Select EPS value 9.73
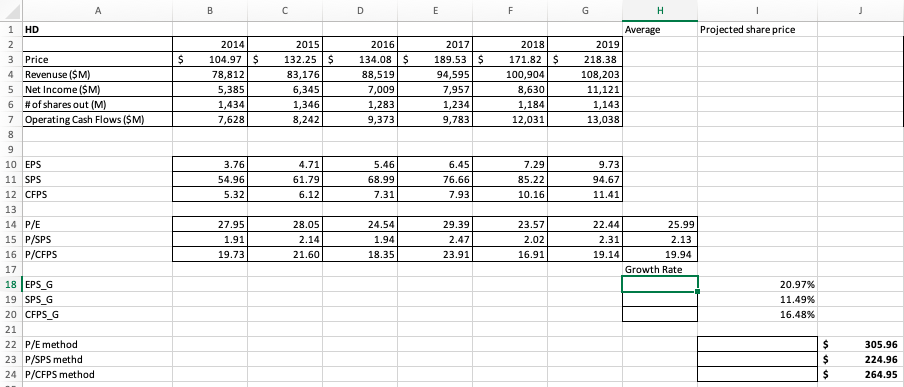 [585, 164]
